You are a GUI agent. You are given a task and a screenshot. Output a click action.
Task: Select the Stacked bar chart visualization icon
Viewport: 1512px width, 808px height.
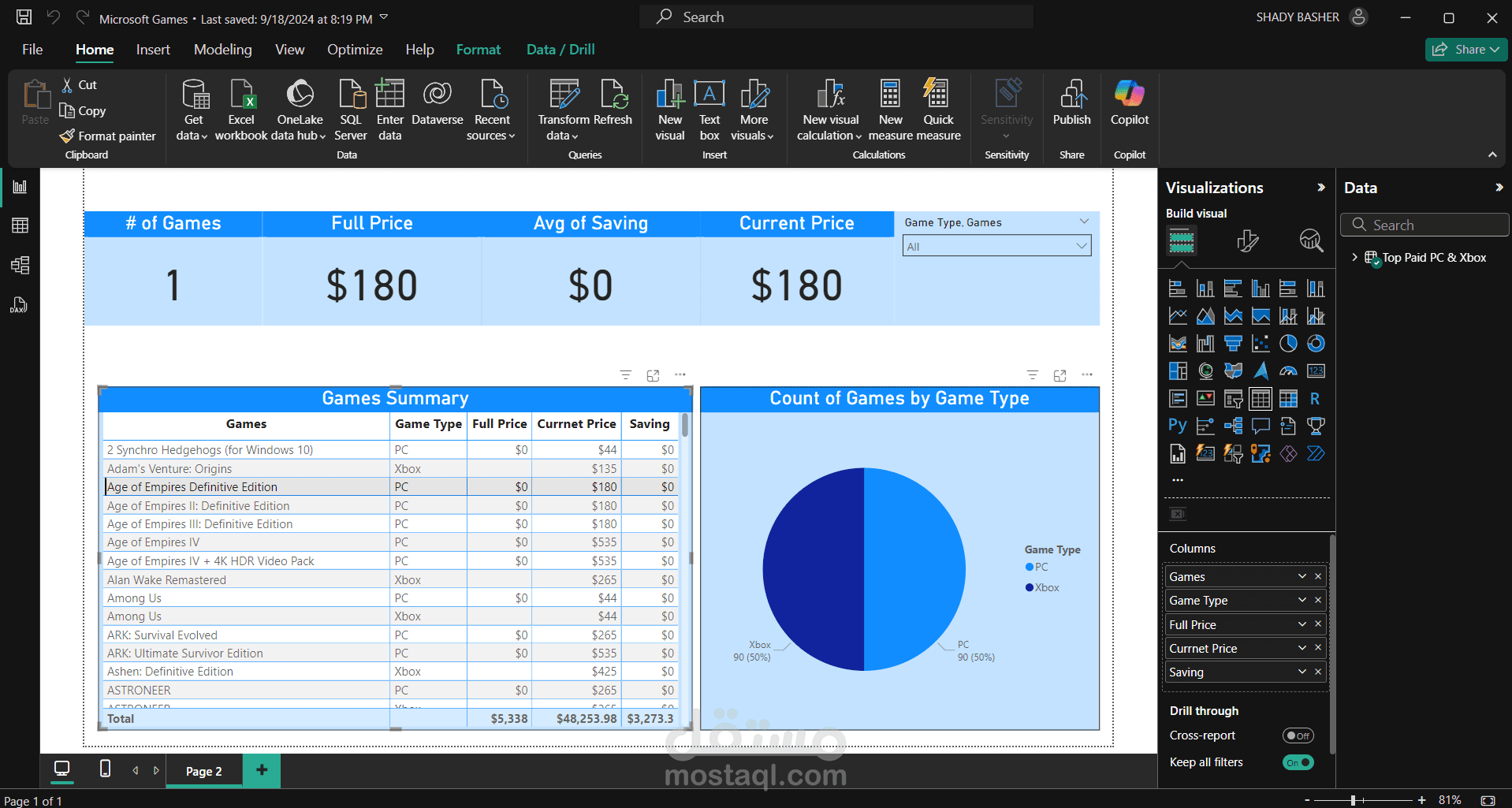pyautogui.click(x=1178, y=289)
